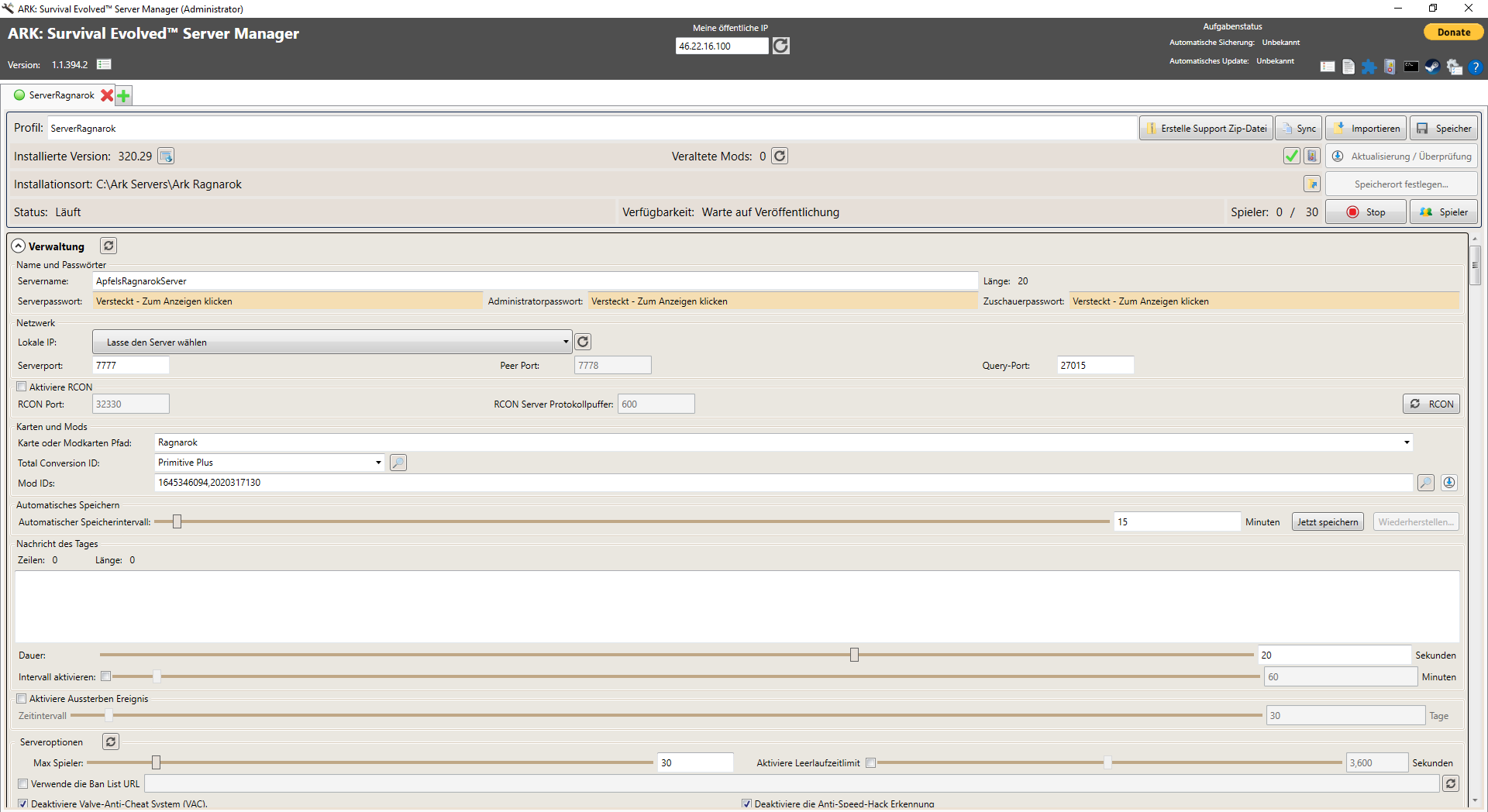Reveal the hidden Serverpasswort field
The width and height of the screenshot is (1488, 812).
tap(288, 301)
